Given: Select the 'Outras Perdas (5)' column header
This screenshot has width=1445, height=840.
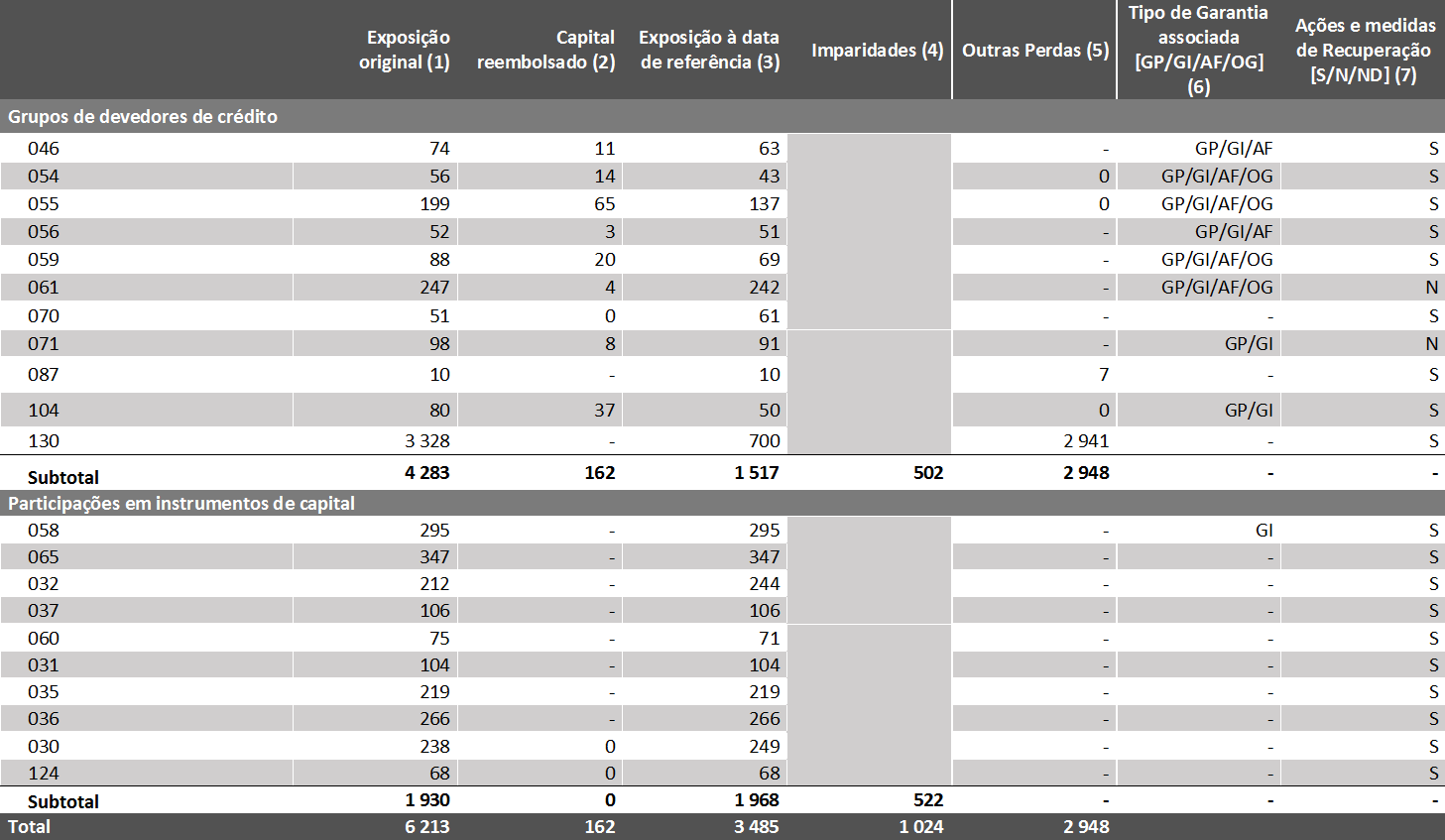Looking at the screenshot, I should click(1035, 50).
